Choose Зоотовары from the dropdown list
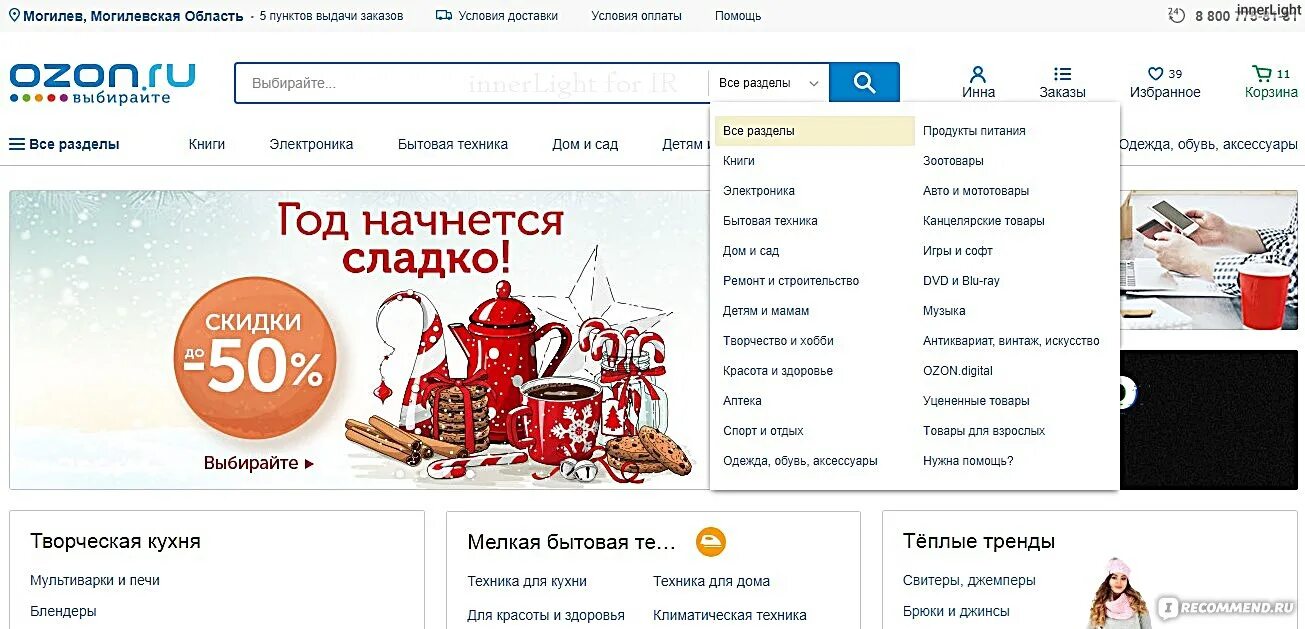Viewport: 1305px width, 629px height. (953, 161)
